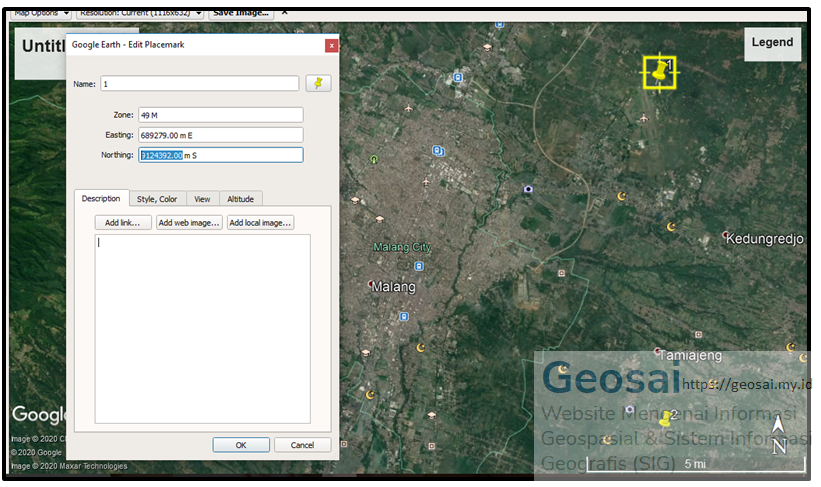Switch to the Style, Color tab

coord(157,199)
